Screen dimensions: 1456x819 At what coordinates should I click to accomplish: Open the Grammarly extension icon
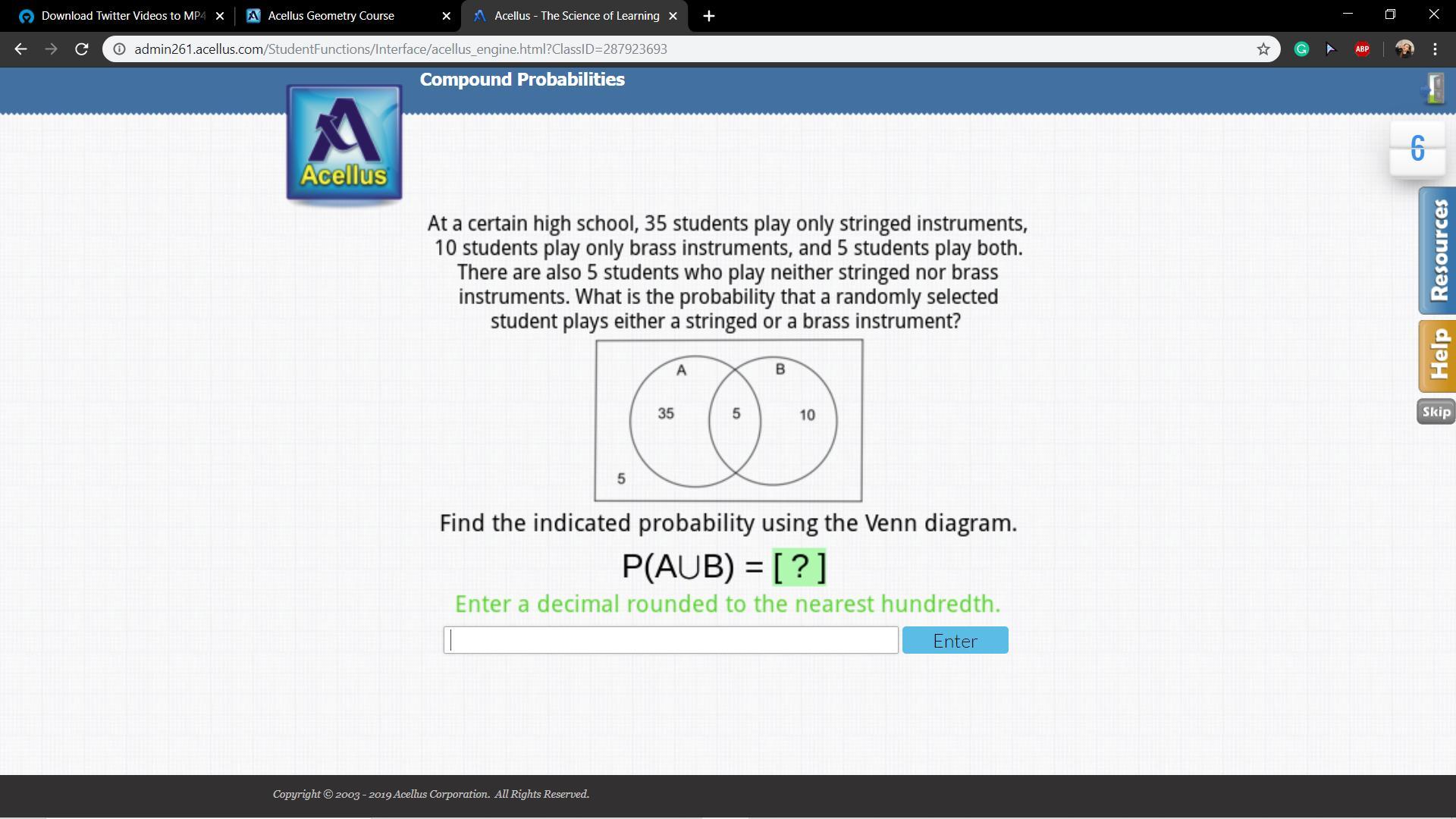click(1301, 49)
